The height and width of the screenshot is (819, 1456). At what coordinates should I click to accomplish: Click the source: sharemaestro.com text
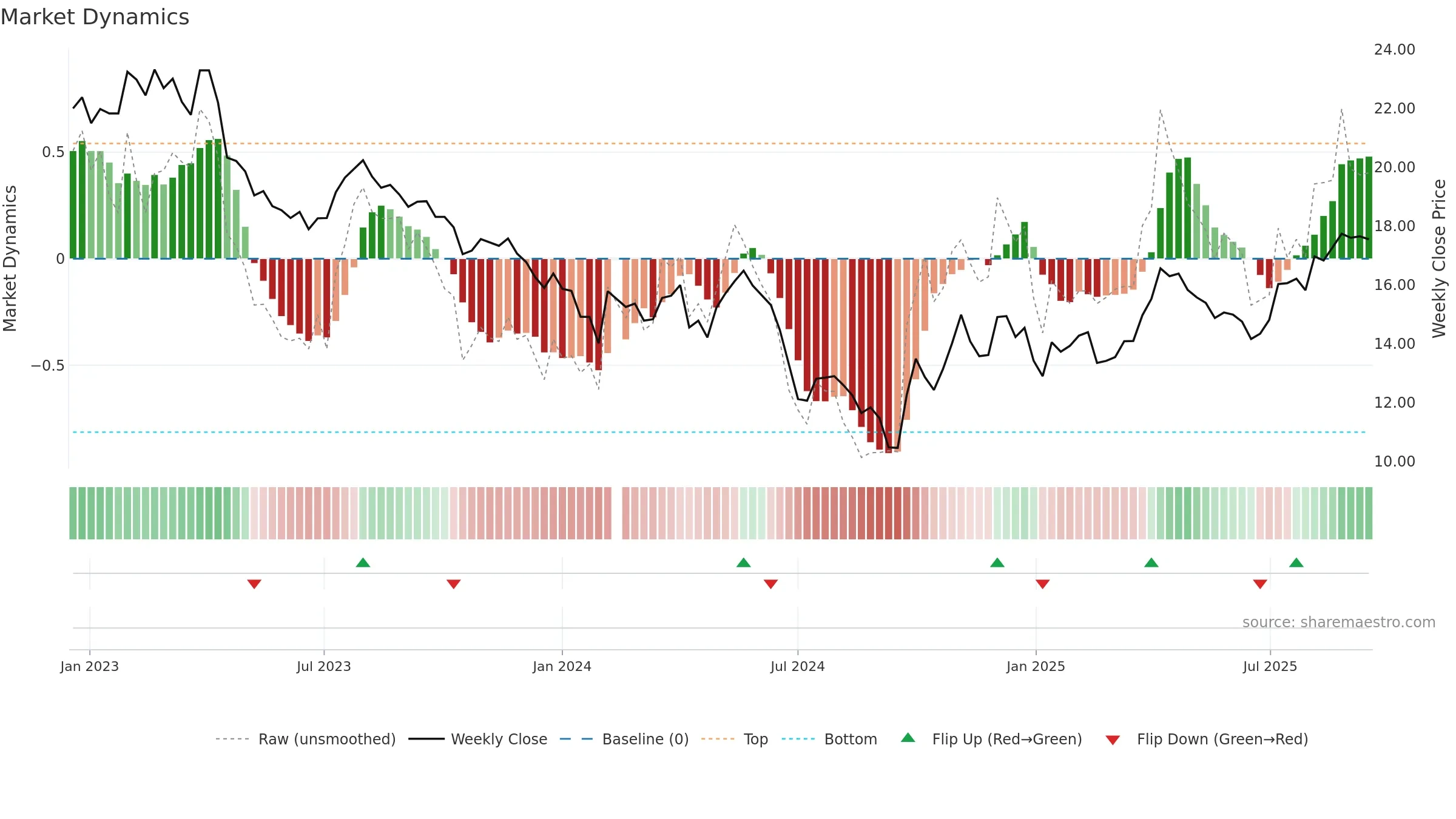pos(1339,622)
